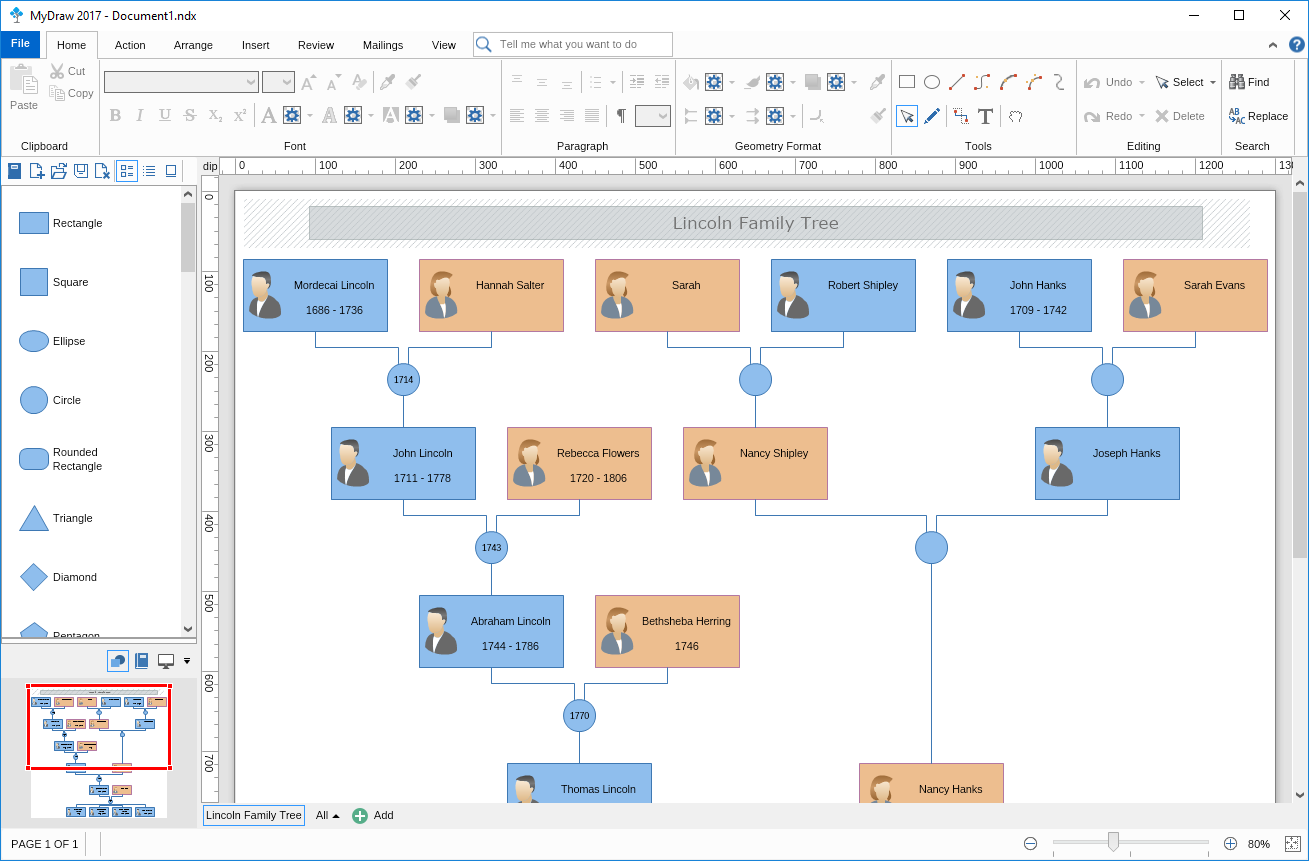Choose the Pencil tool

(x=932, y=116)
